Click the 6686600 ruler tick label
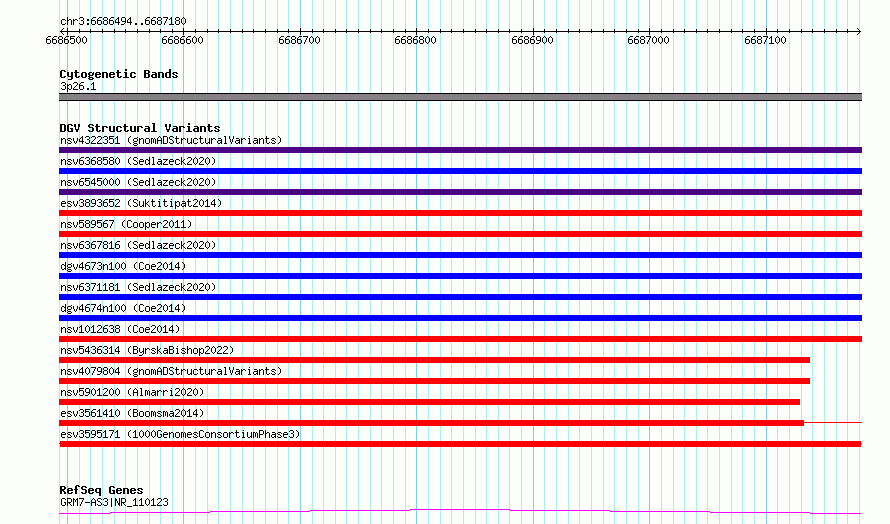 point(182,40)
